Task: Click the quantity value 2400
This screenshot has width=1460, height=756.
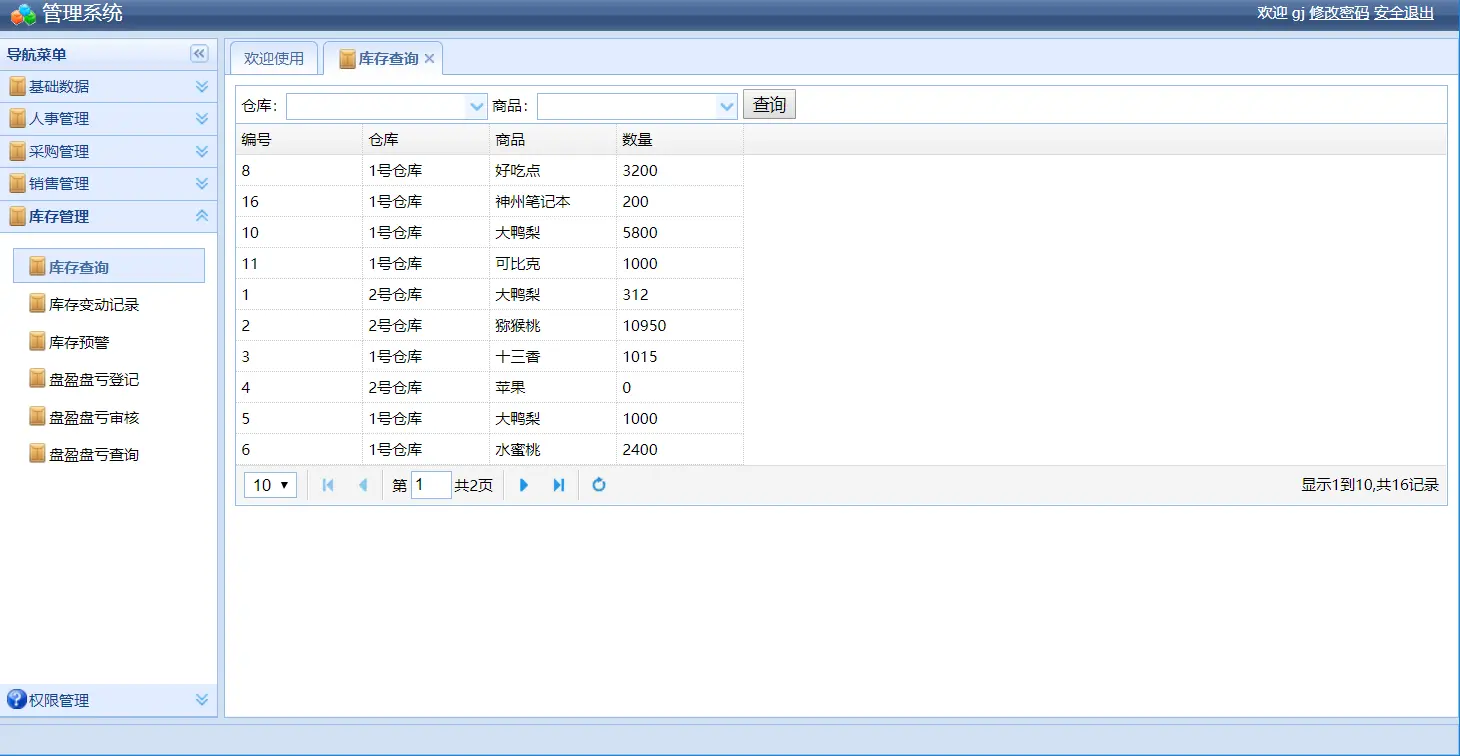Action: point(640,450)
